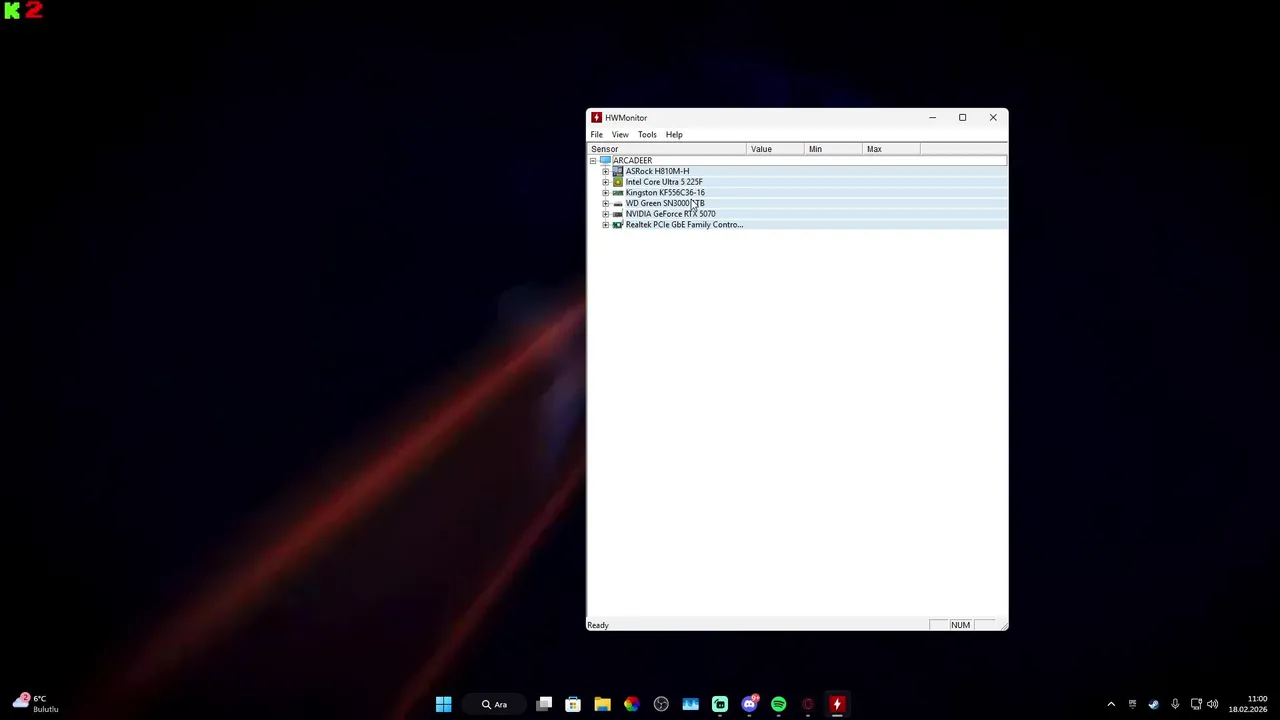Click the Value column header
The height and width of the screenshot is (720, 1280).
[775, 149]
